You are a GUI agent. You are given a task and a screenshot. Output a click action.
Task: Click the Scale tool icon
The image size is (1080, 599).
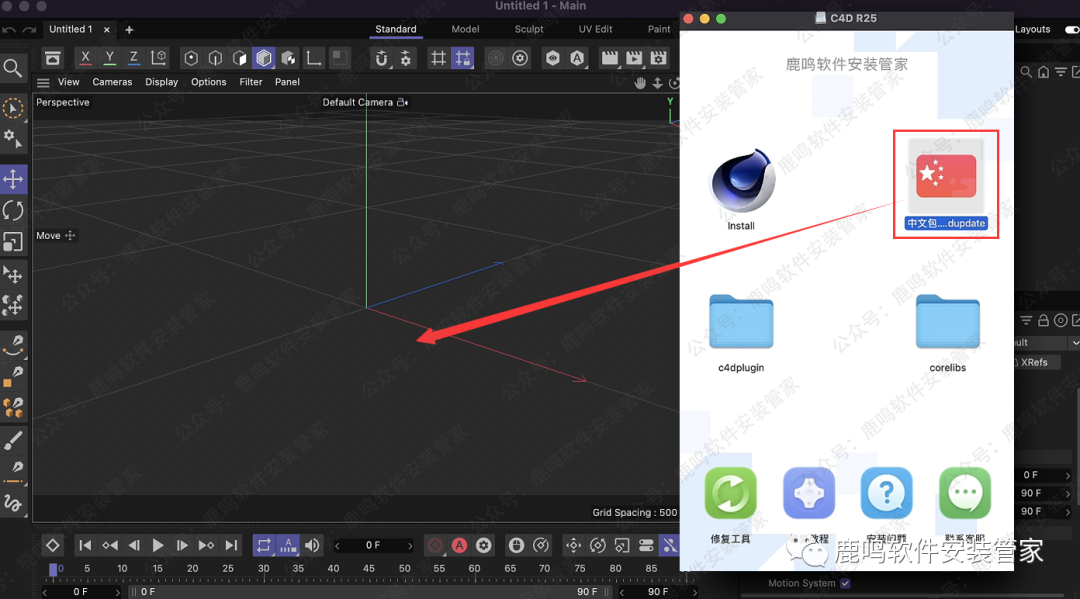(x=13, y=242)
